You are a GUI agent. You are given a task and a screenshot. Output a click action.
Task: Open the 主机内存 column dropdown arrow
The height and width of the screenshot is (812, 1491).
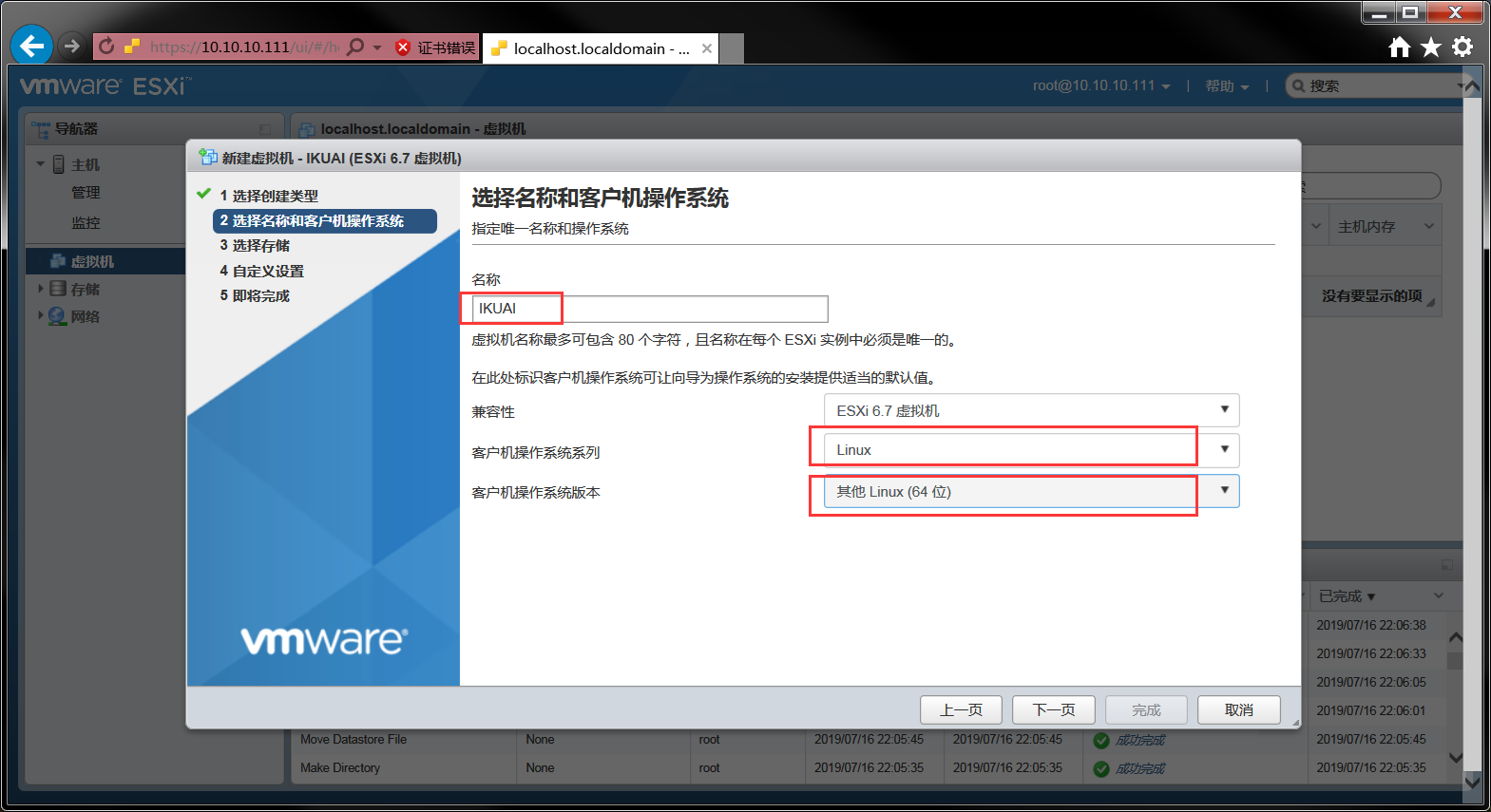click(1428, 226)
